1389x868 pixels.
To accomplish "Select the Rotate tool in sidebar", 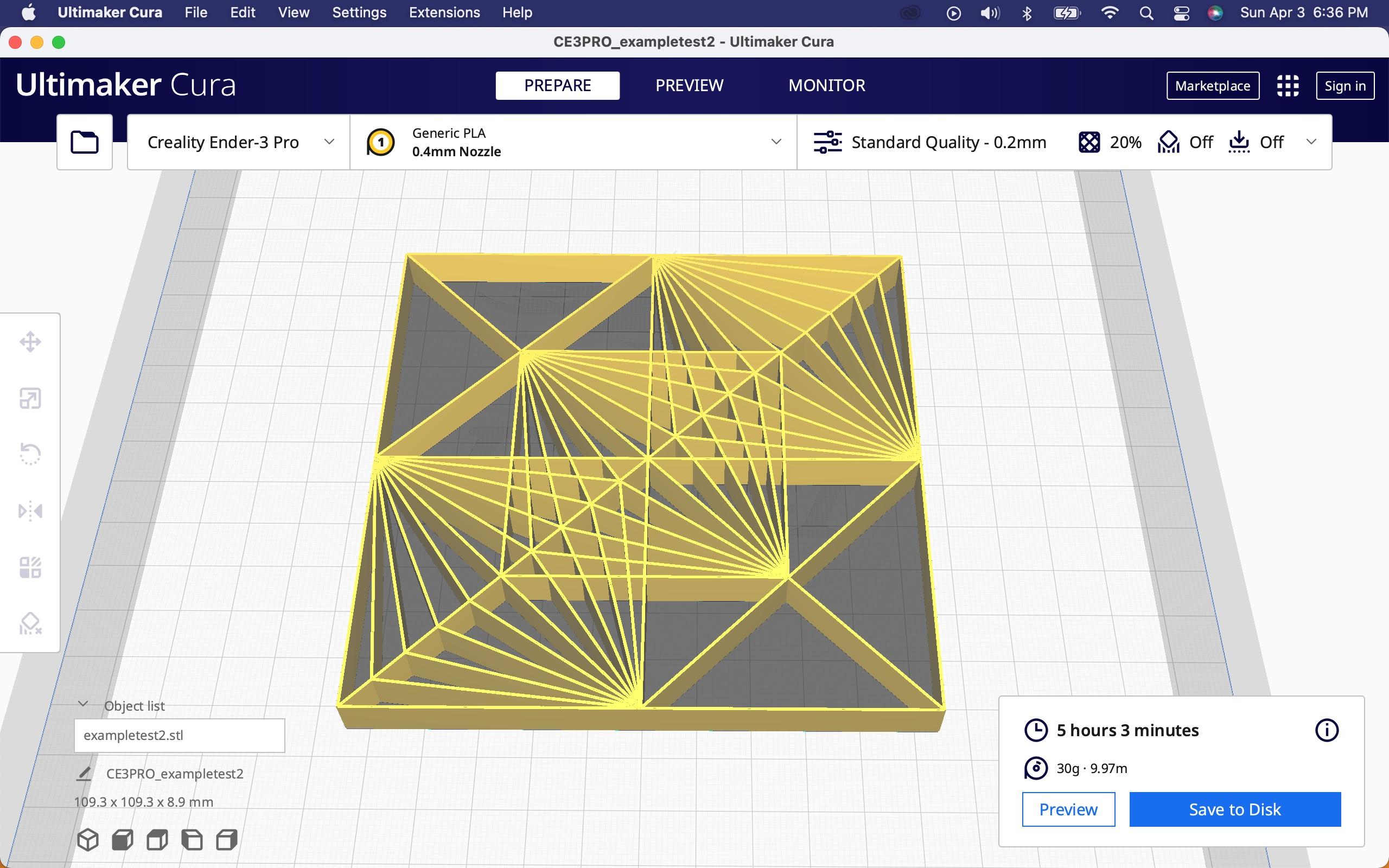I will click(30, 454).
